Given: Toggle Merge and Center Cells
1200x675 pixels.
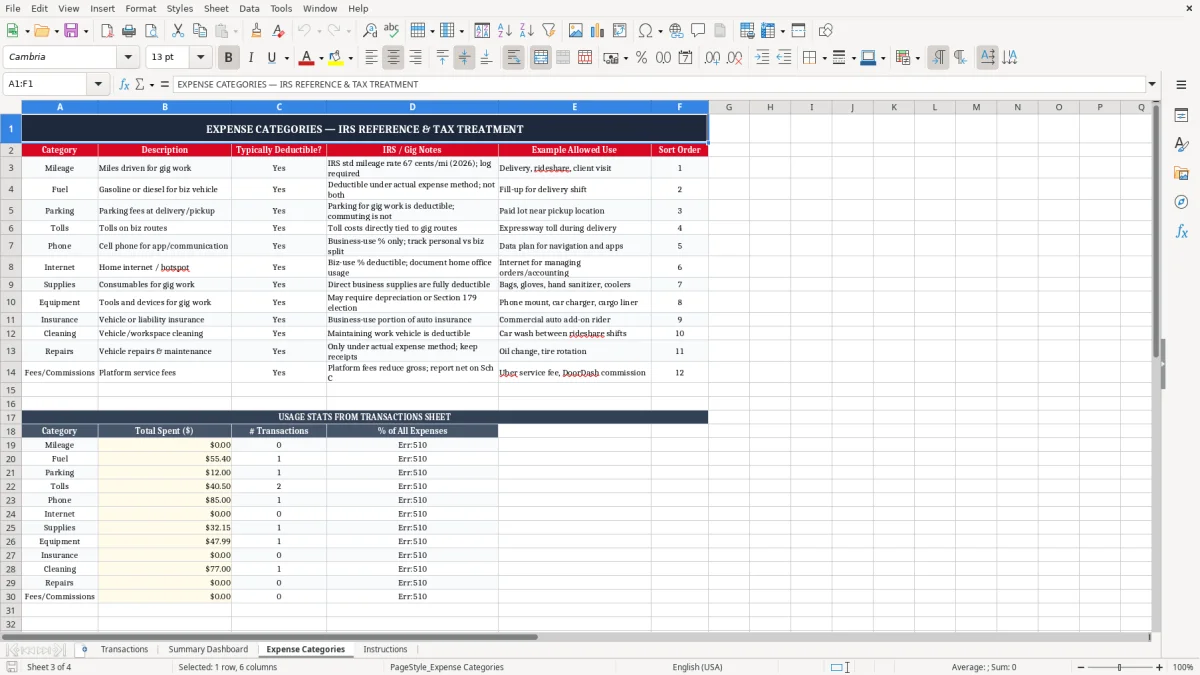Looking at the screenshot, I should (540, 58).
